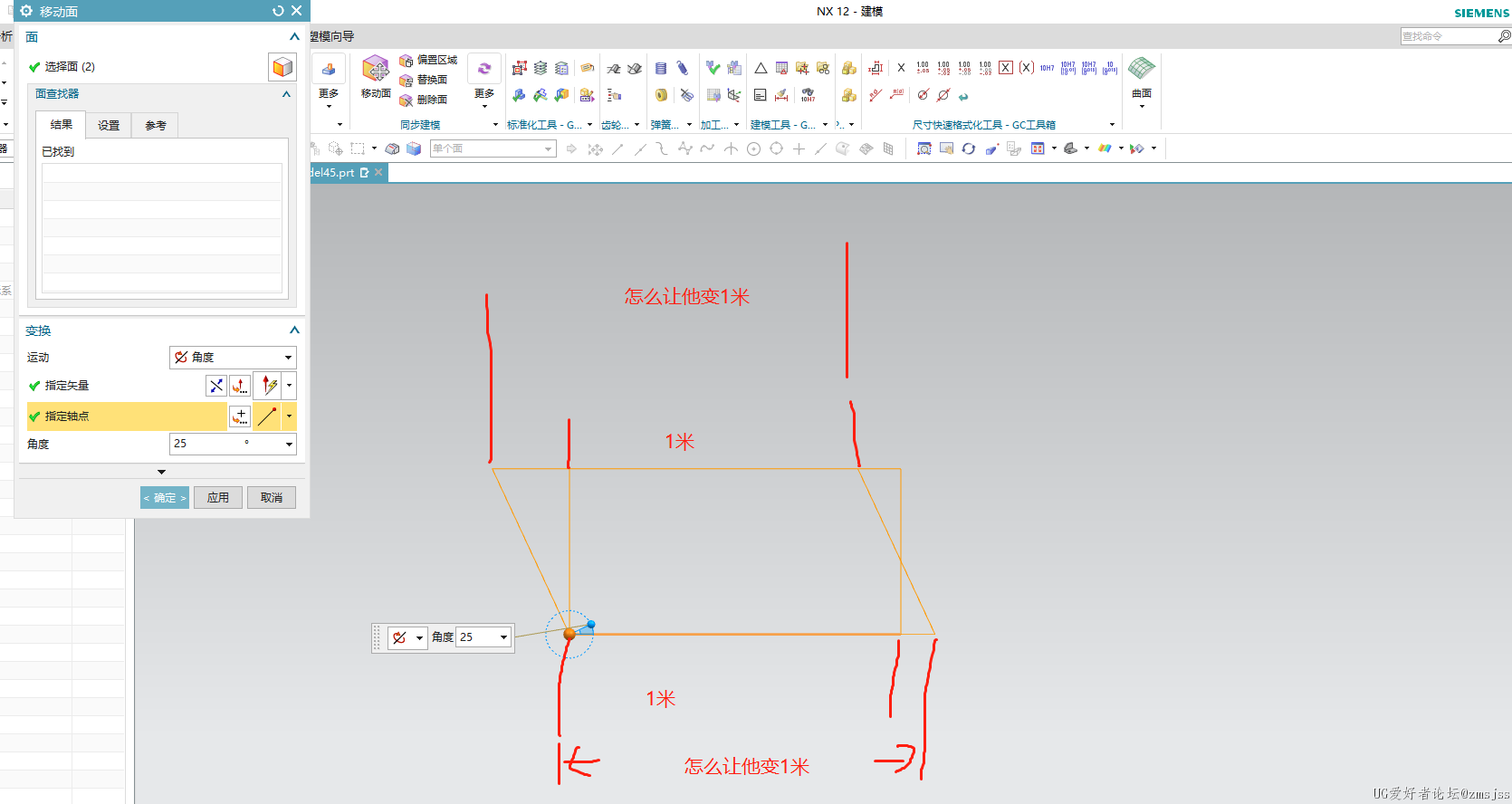Click the round wheel icon in 弹簧 group
The width and height of the screenshot is (1512, 804).
pos(661,95)
